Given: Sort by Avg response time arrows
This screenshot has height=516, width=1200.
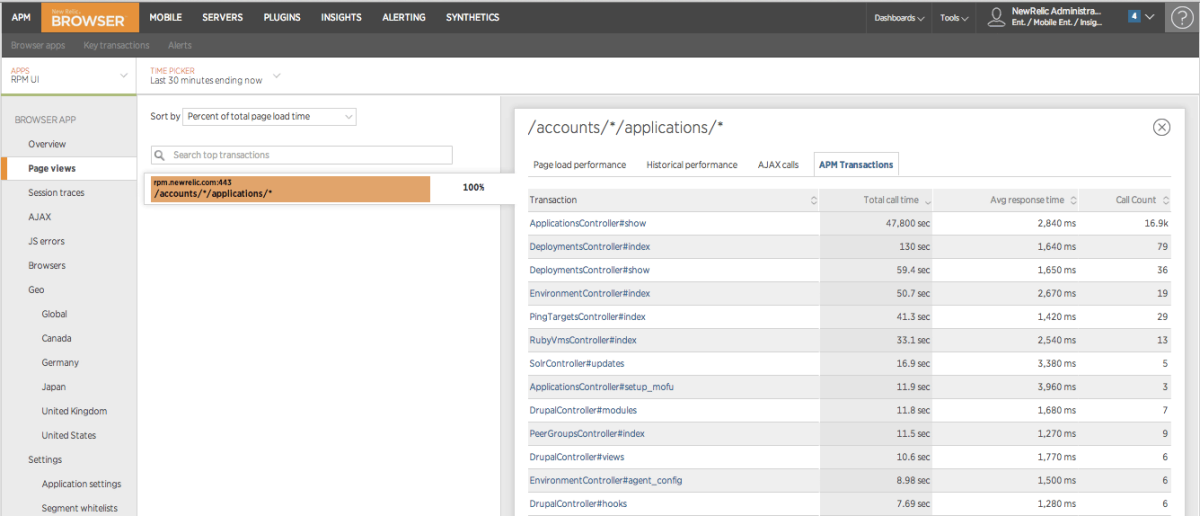Looking at the screenshot, I should click(1072, 200).
